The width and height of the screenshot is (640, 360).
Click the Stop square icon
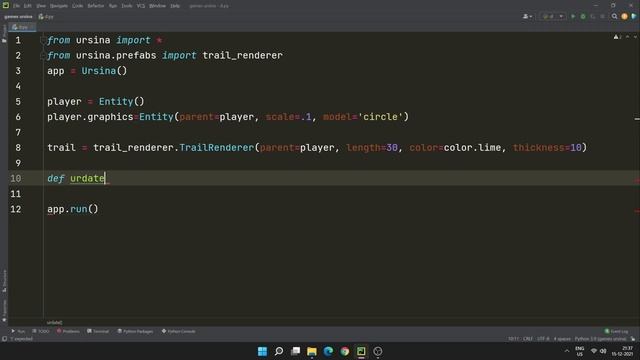click(602, 16)
